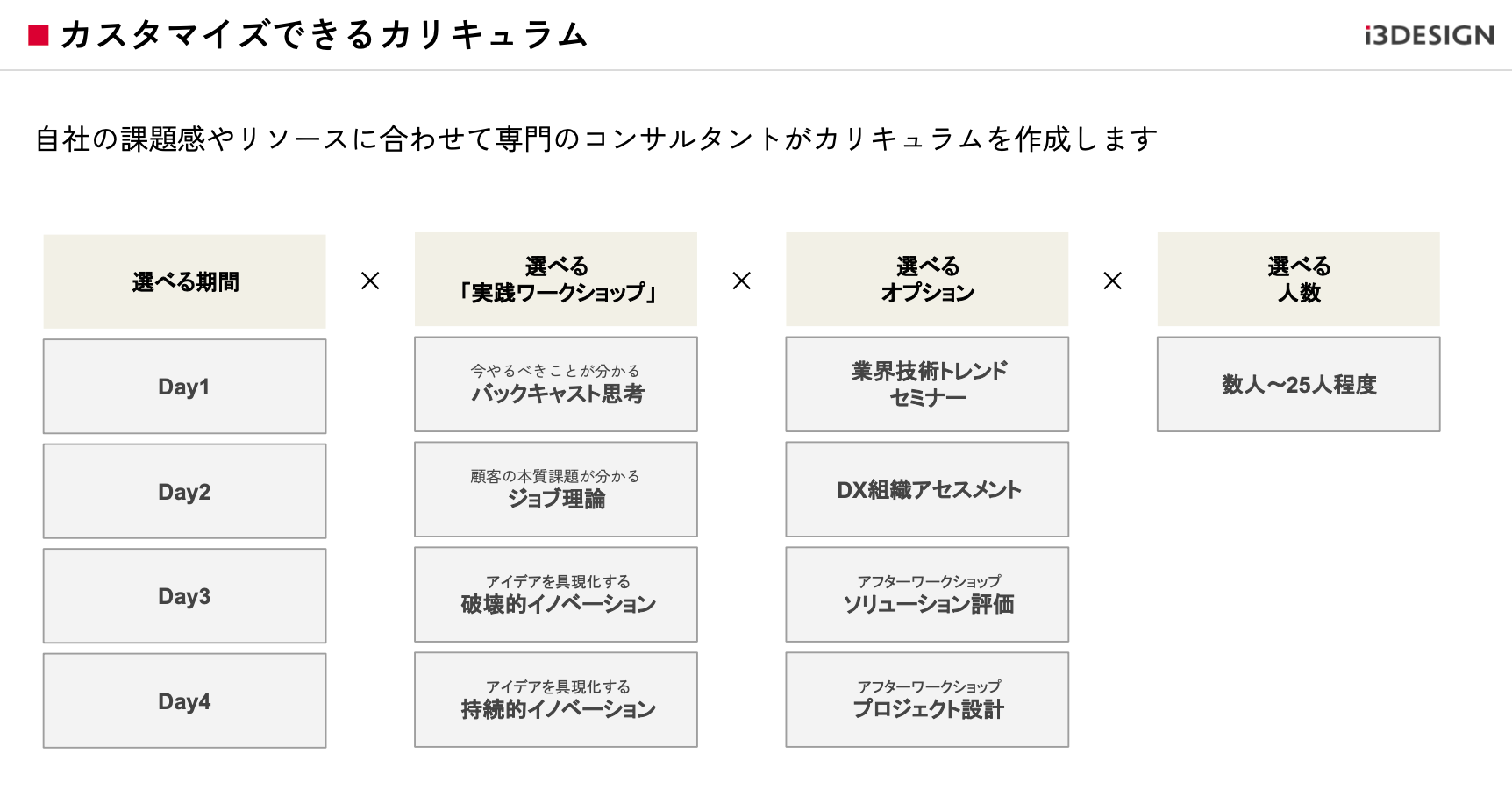
Task: Pick the 持続的イノベーション workshop
Action: pyautogui.click(x=556, y=700)
